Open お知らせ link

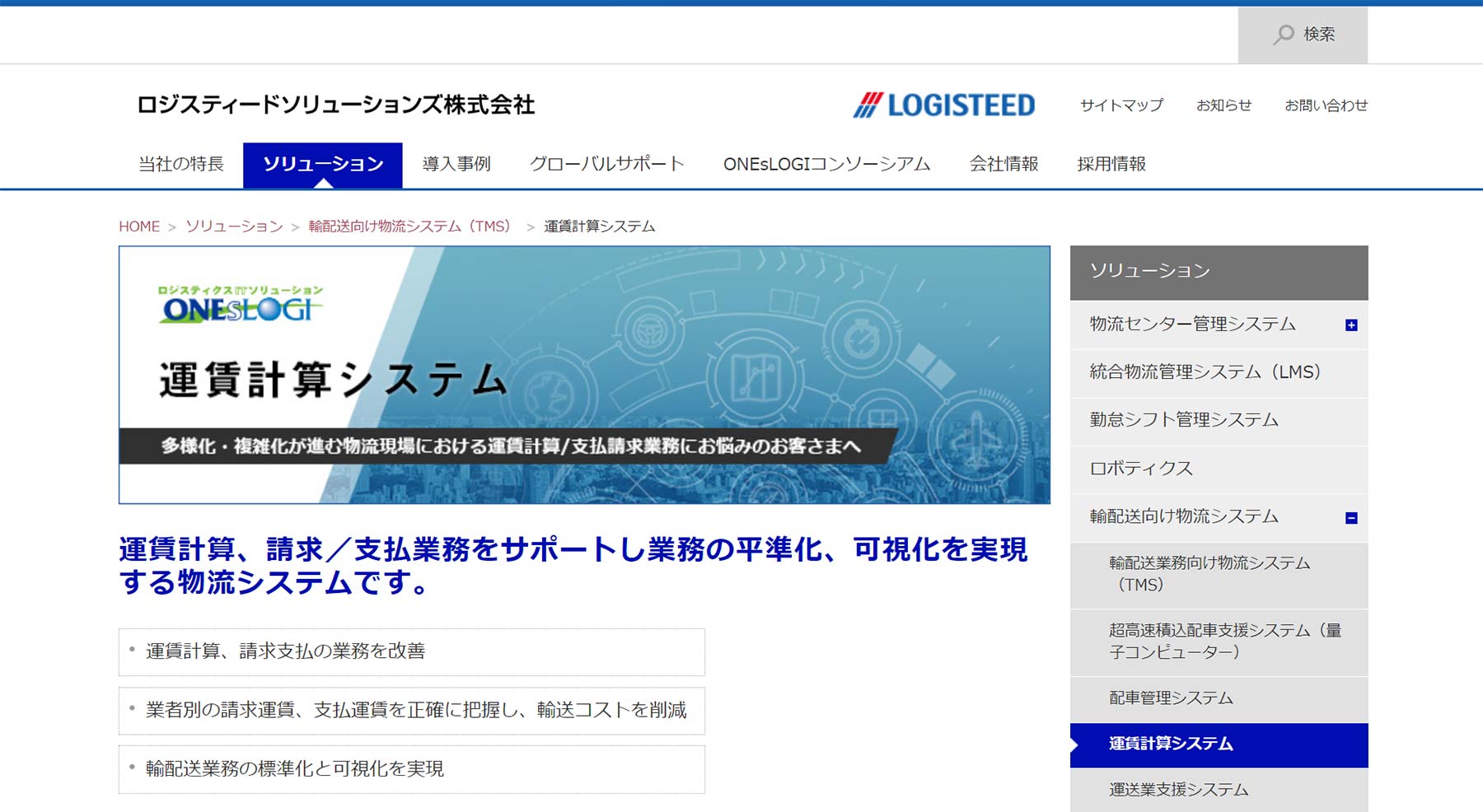(1223, 105)
